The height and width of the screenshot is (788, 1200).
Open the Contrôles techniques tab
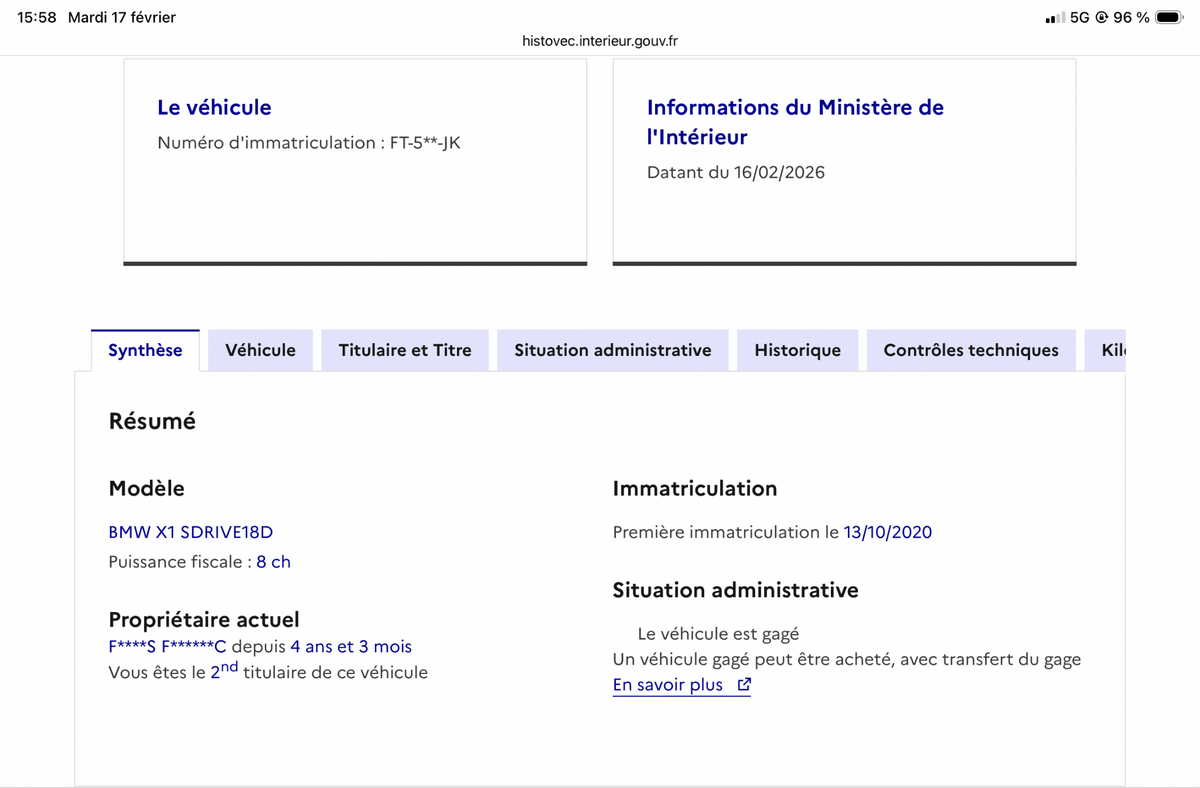[x=970, y=350]
